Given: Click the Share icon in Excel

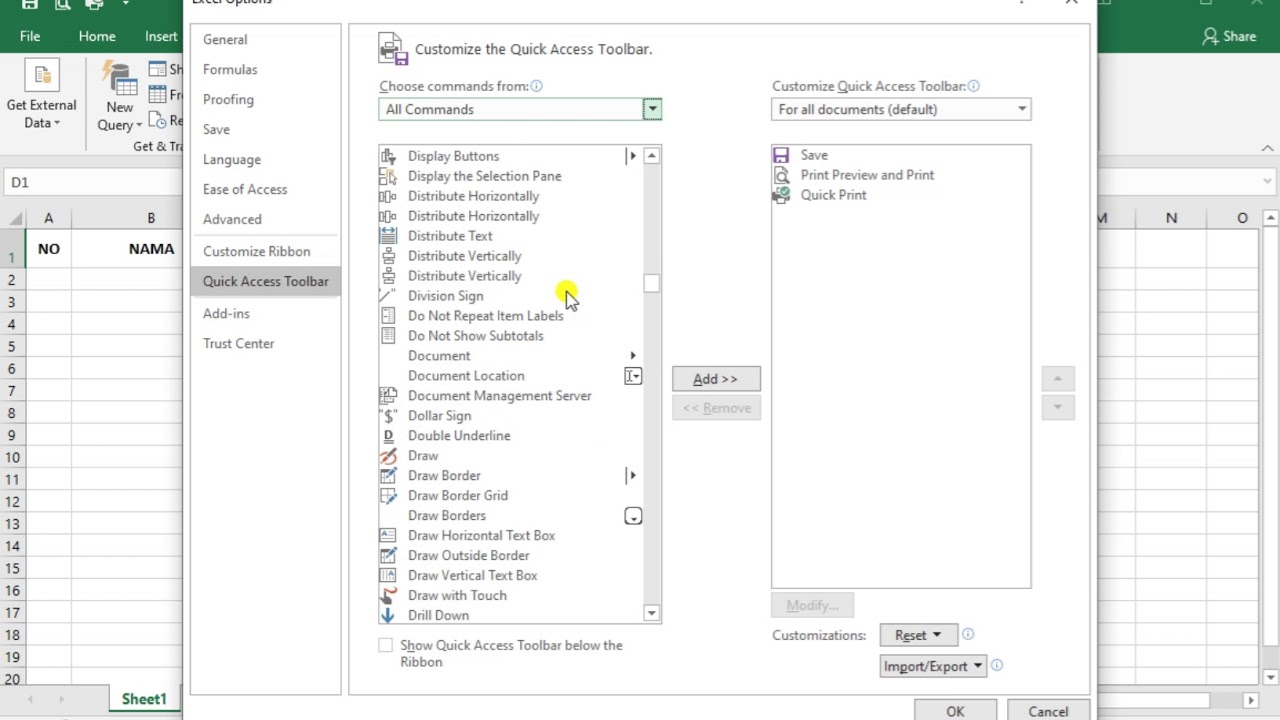Looking at the screenshot, I should (x=1229, y=36).
